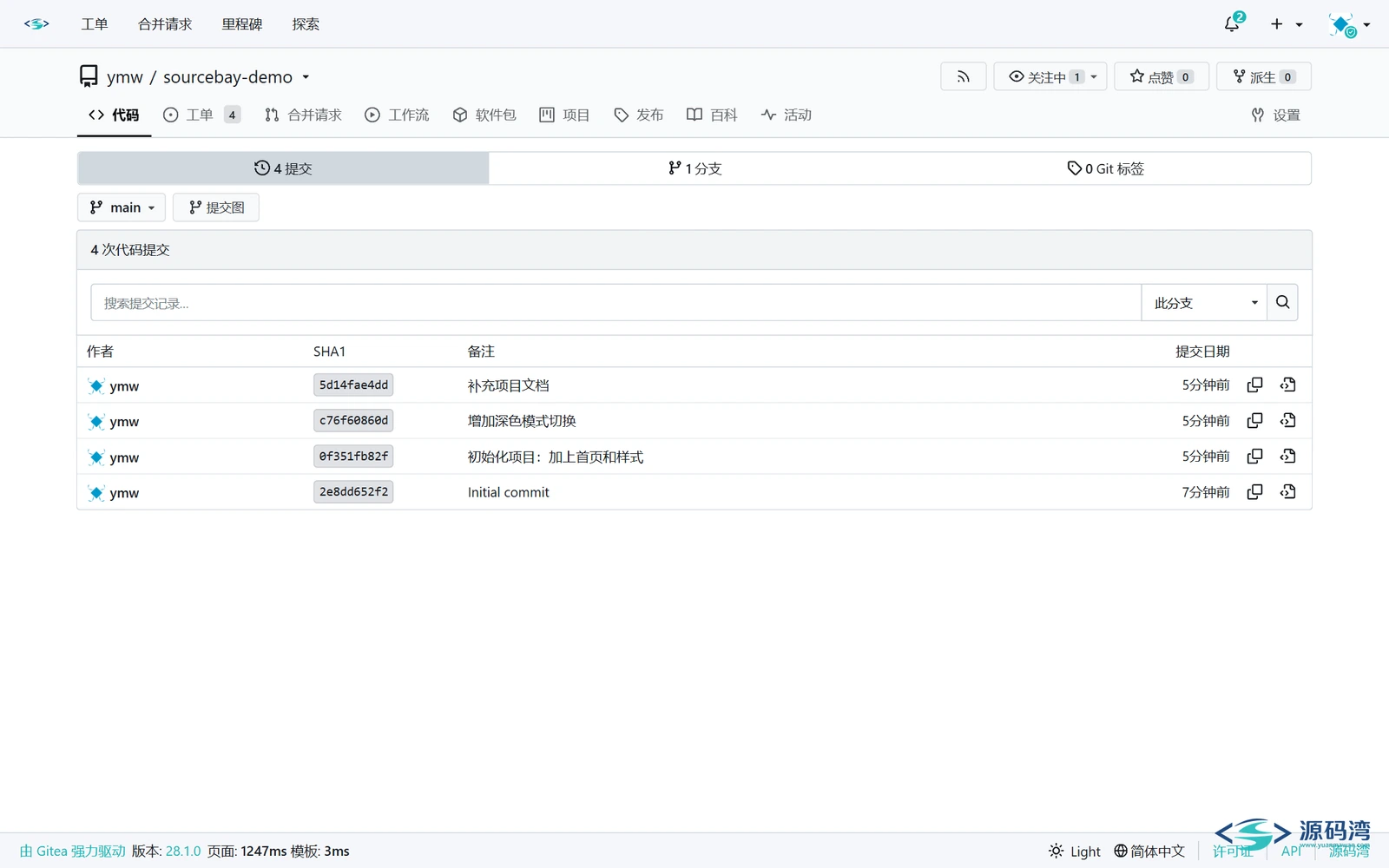Browse files at commit 5d14fae4dd

pyautogui.click(x=1287, y=385)
